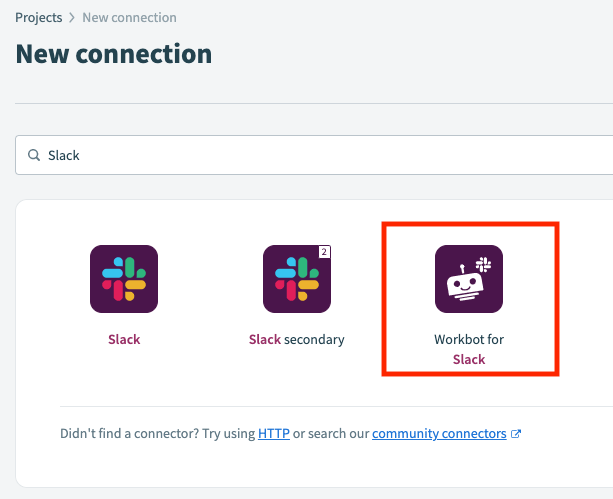Image resolution: width=613 pixels, height=499 pixels.
Task: Go back to Projects breadcrumb
Action: point(39,18)
